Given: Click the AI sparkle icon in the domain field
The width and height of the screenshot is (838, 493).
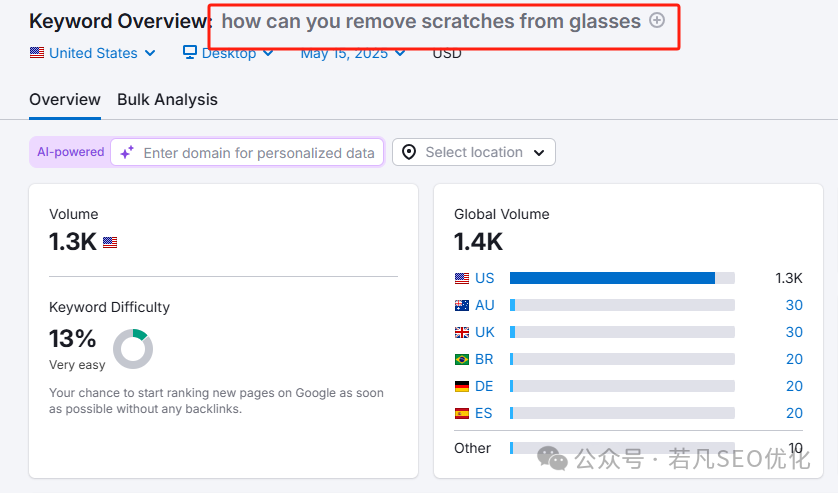Looking at the screenshot, I should point(127,153).
